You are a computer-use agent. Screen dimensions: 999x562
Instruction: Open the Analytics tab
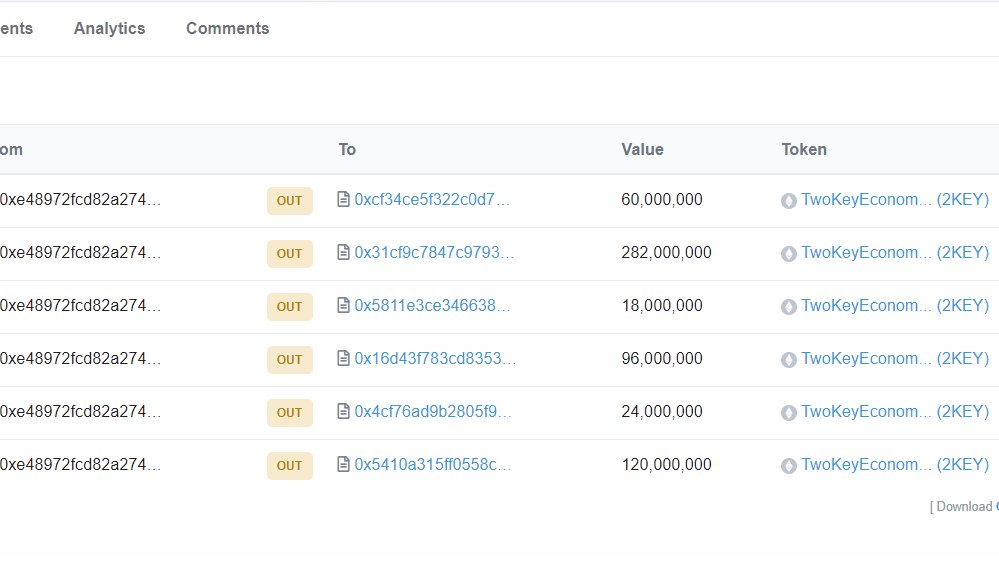click(110, 29)
